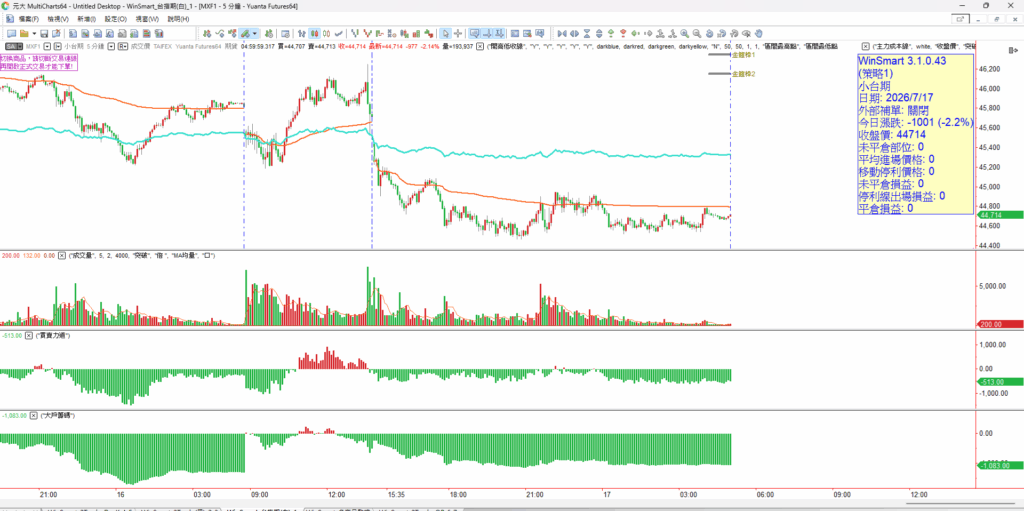Select the pointer cursor tool
Viewport: 1024px width, 511px height.
pos(445,33)
